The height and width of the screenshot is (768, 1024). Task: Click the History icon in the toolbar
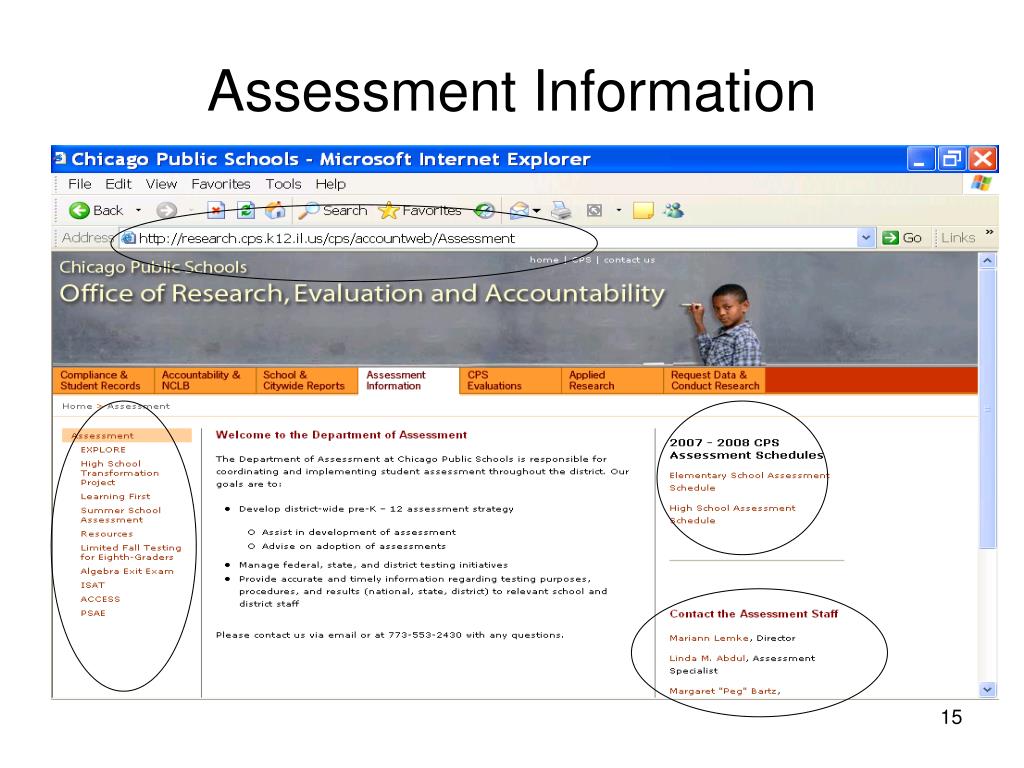(485, 210)
